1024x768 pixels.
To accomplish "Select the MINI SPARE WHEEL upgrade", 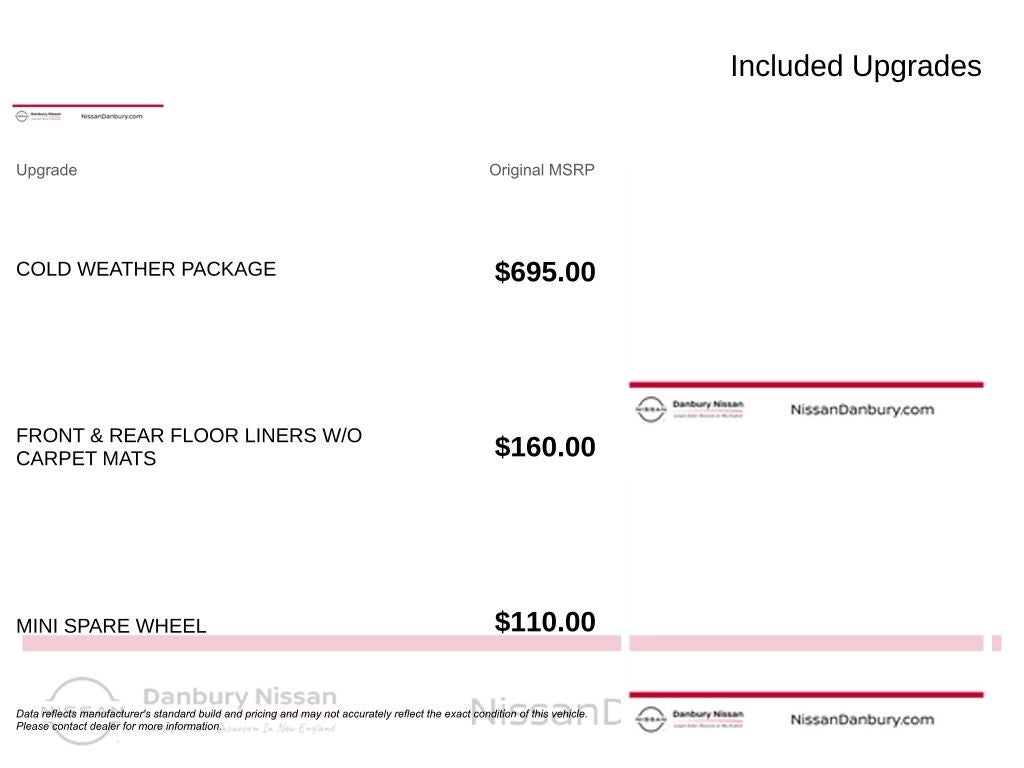I will click(111, 626).
